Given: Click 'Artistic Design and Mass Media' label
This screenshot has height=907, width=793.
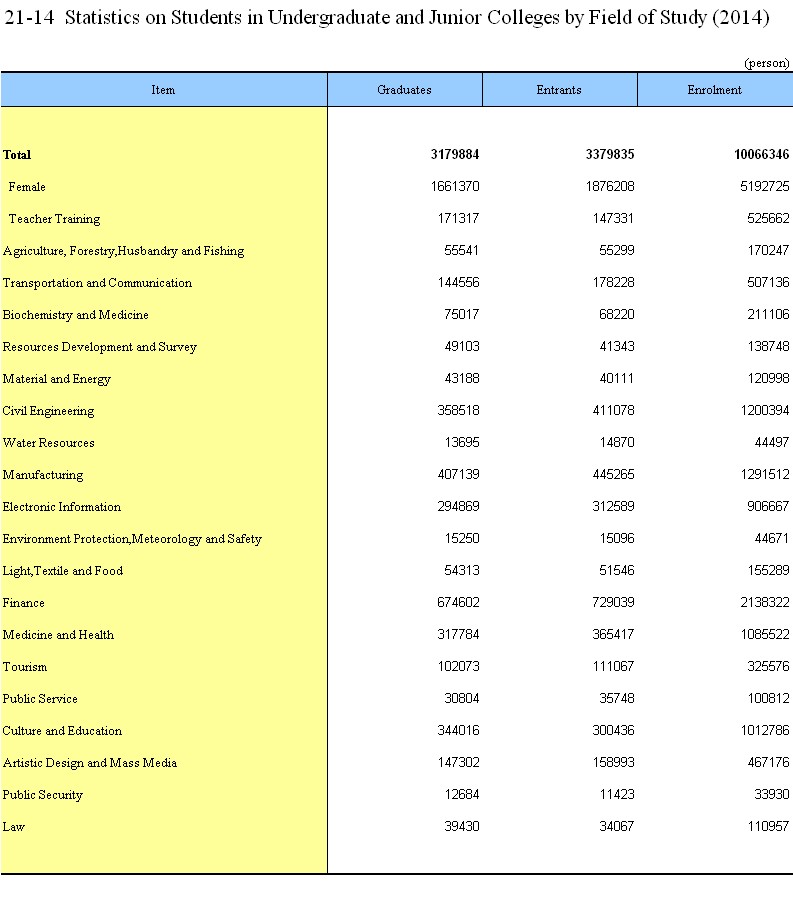Looking at the screenshot, I should click(x=90, y=763).
